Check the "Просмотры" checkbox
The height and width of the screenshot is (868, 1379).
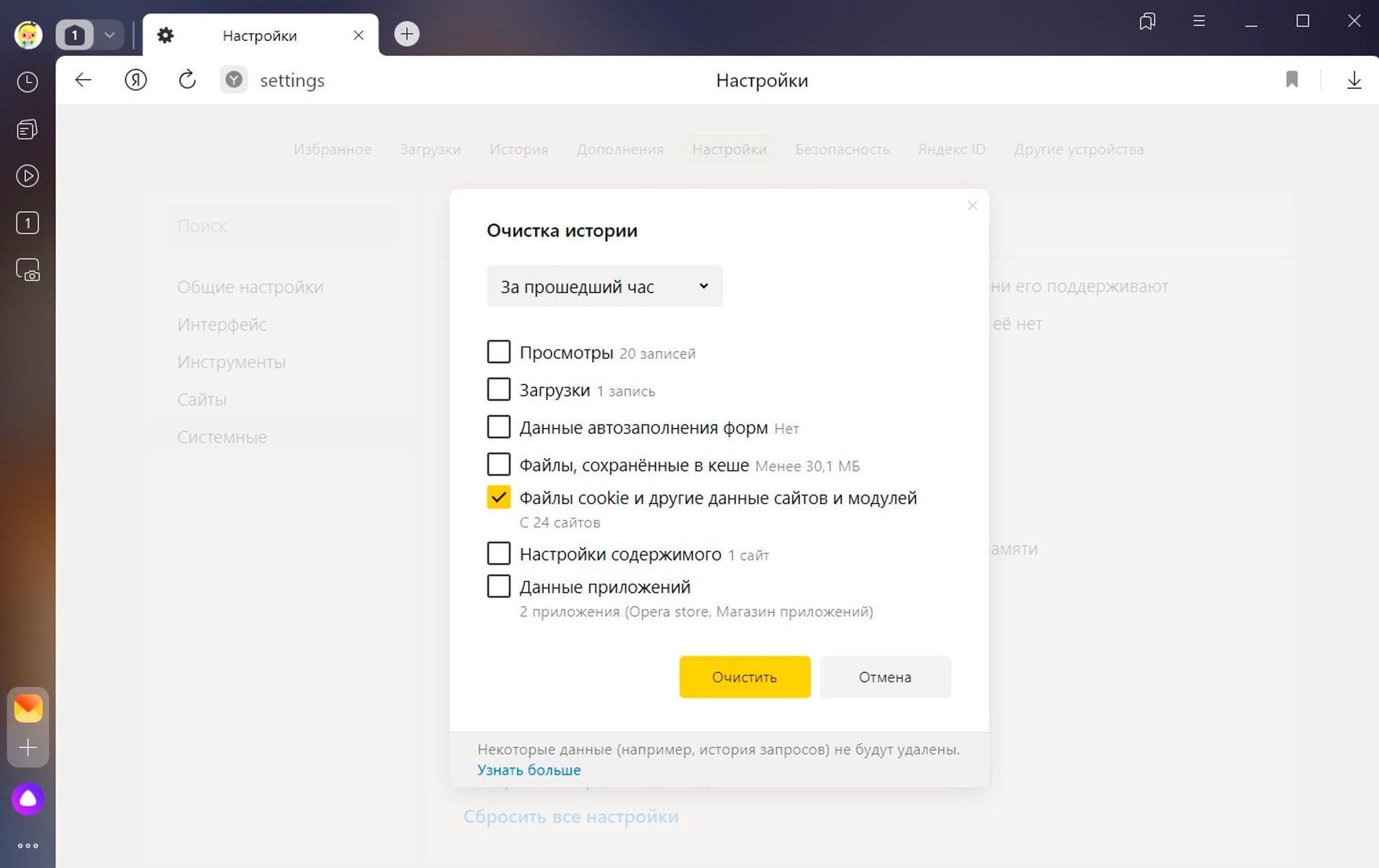(498, 352)
